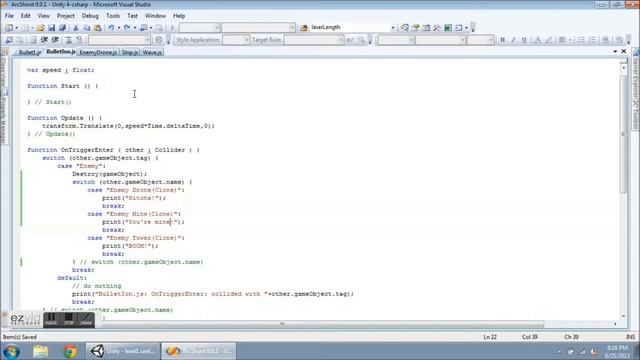The image size is (640, 360).
Task: Save the current file with Save icon
Action: [51, 28]
